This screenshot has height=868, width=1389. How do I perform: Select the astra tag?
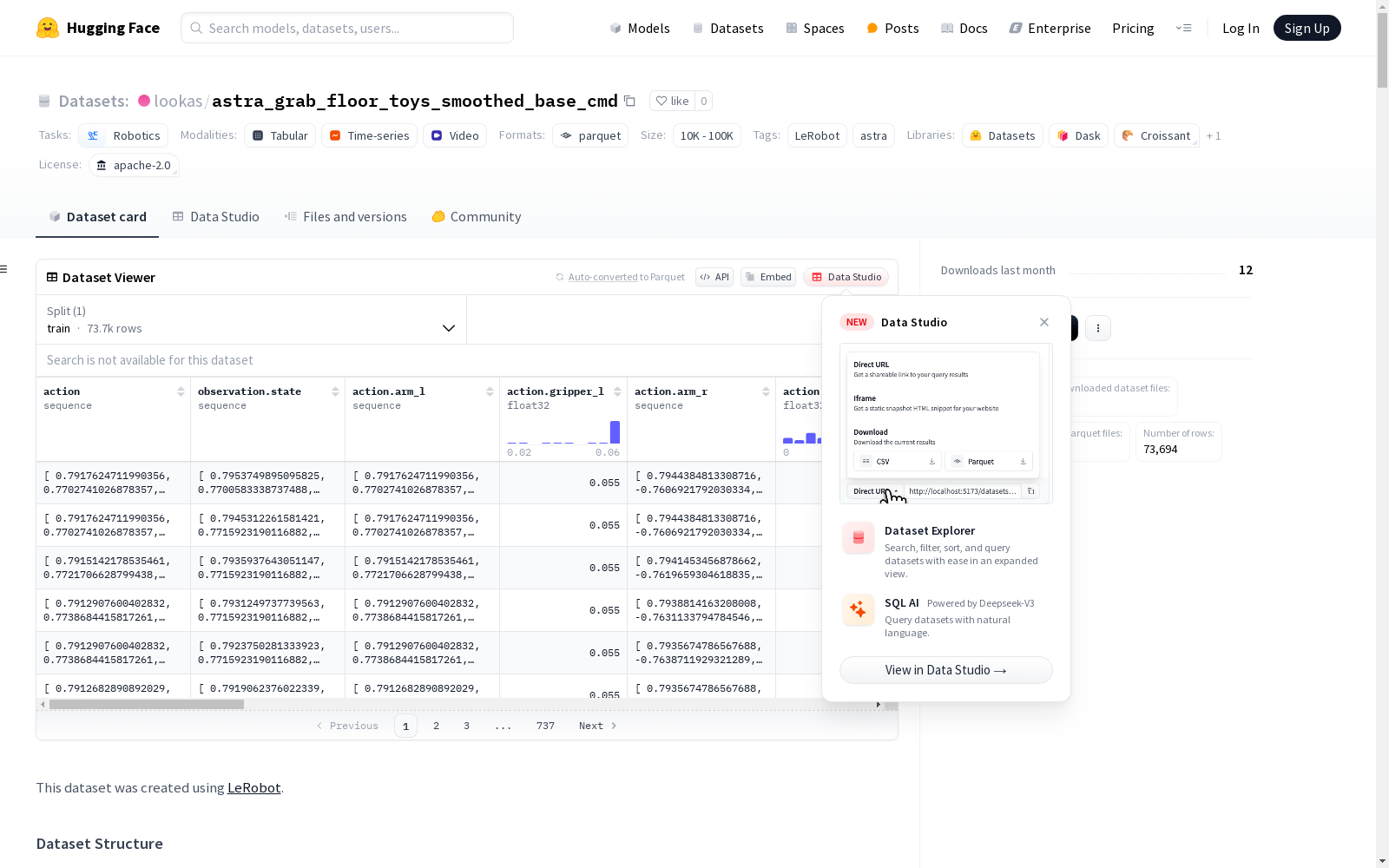tap(873, 135)
